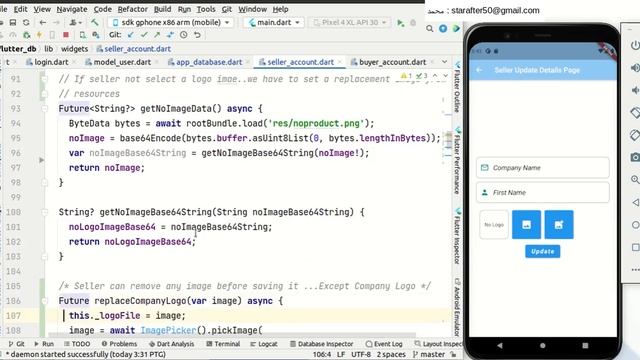The height and width of the screenshot is (360, 640).
Task: Open the Tools menu
Action: pos(206,9)
